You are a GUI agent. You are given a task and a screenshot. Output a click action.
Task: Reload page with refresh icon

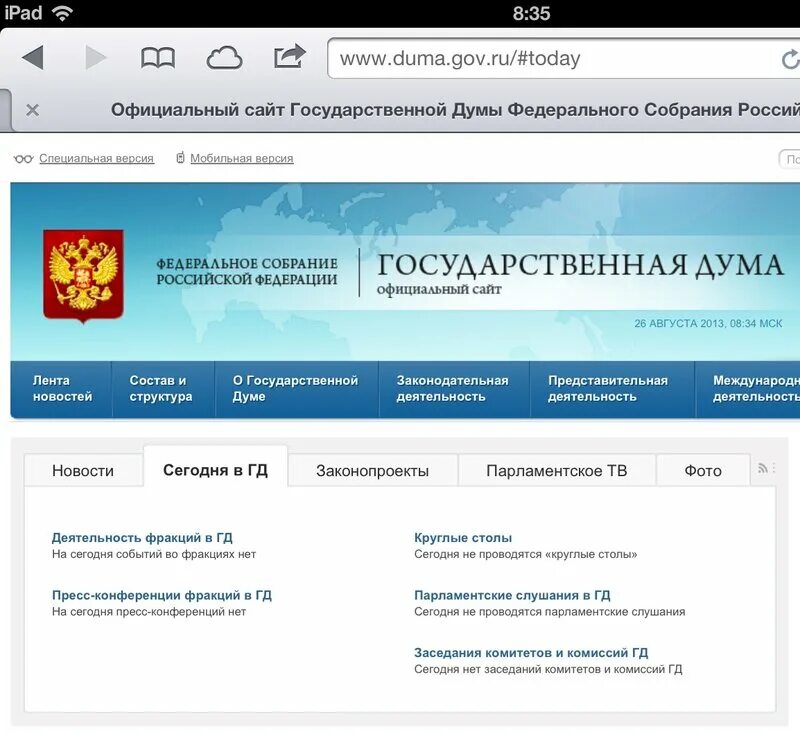790,60
